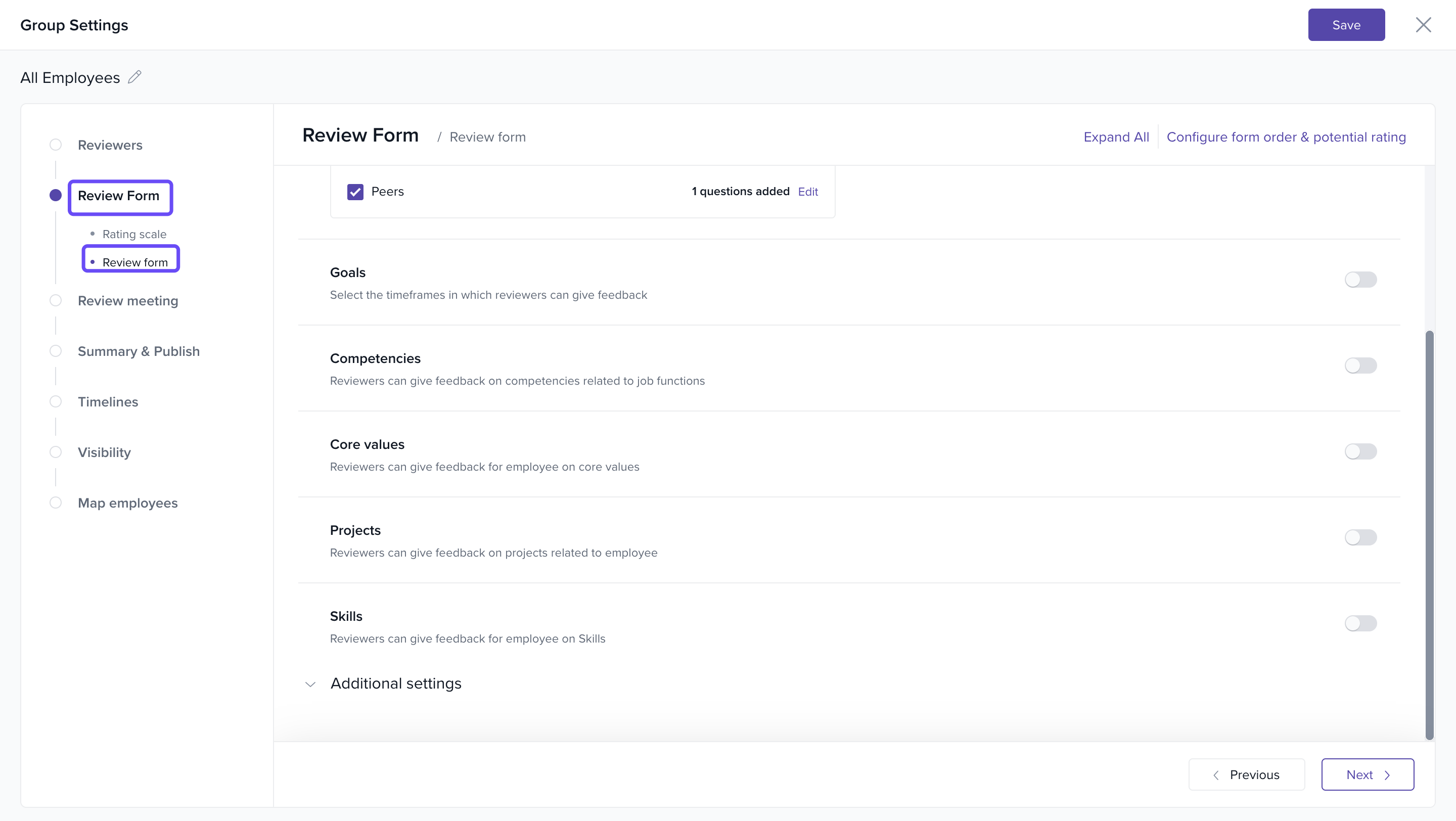Uncheck the Peers checkbox
This screenshot has height=821, width=1456.
(x=355, y=192)
